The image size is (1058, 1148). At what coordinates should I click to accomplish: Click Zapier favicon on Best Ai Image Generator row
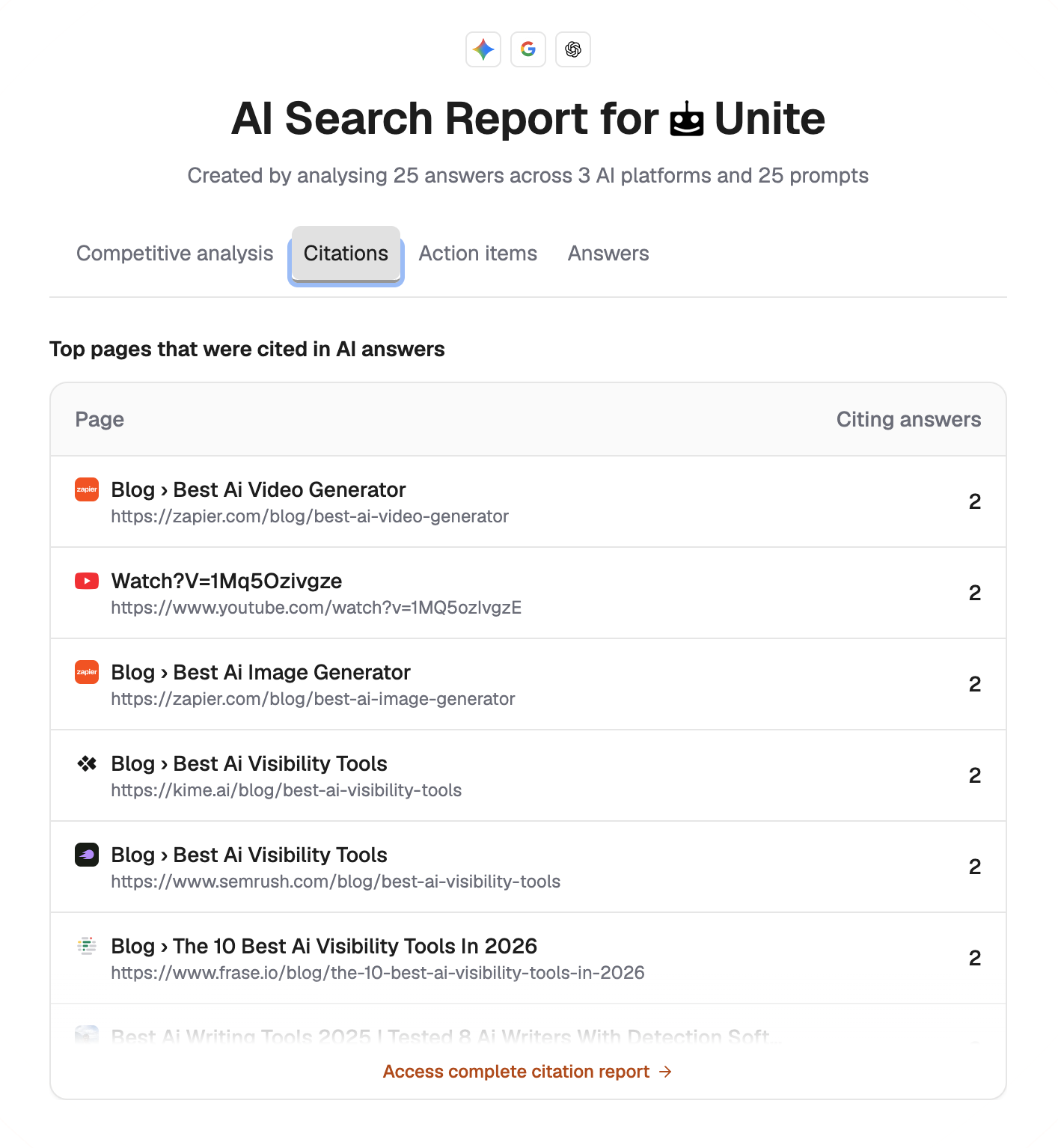pos(87,672)
